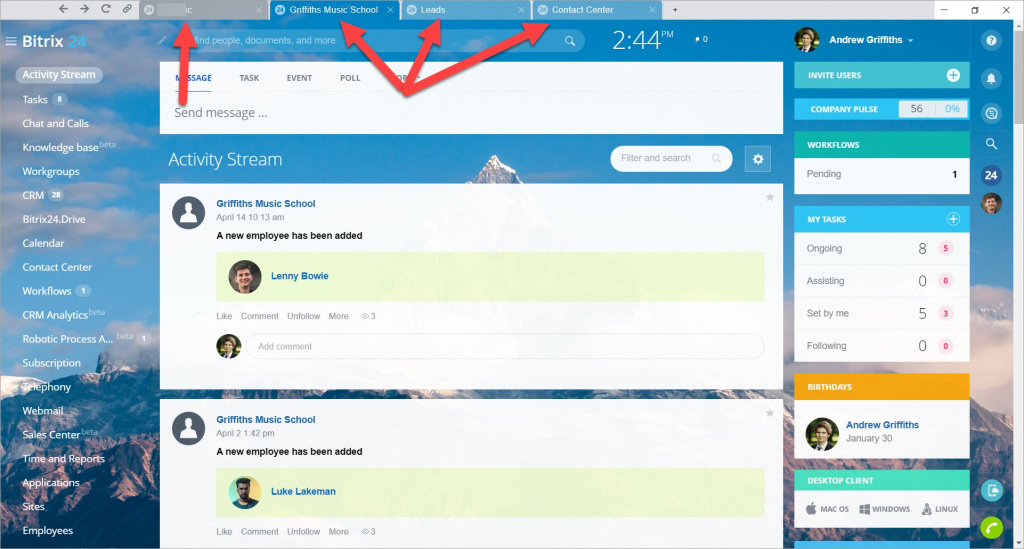Open Set by me tasks row
1024x549 pixels.
(882, 313)
